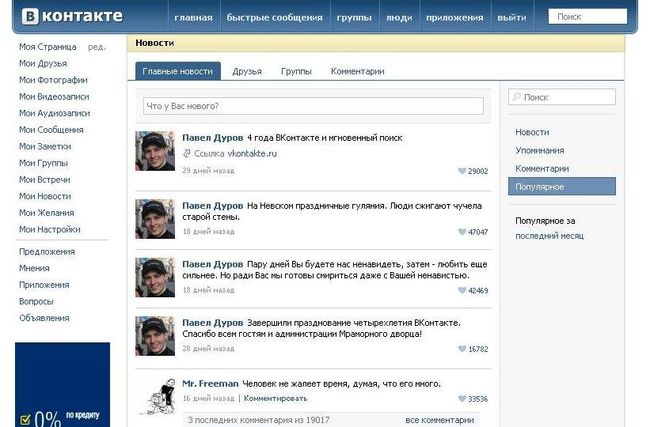Open Мои Аудиозаписи

[54, 113]
